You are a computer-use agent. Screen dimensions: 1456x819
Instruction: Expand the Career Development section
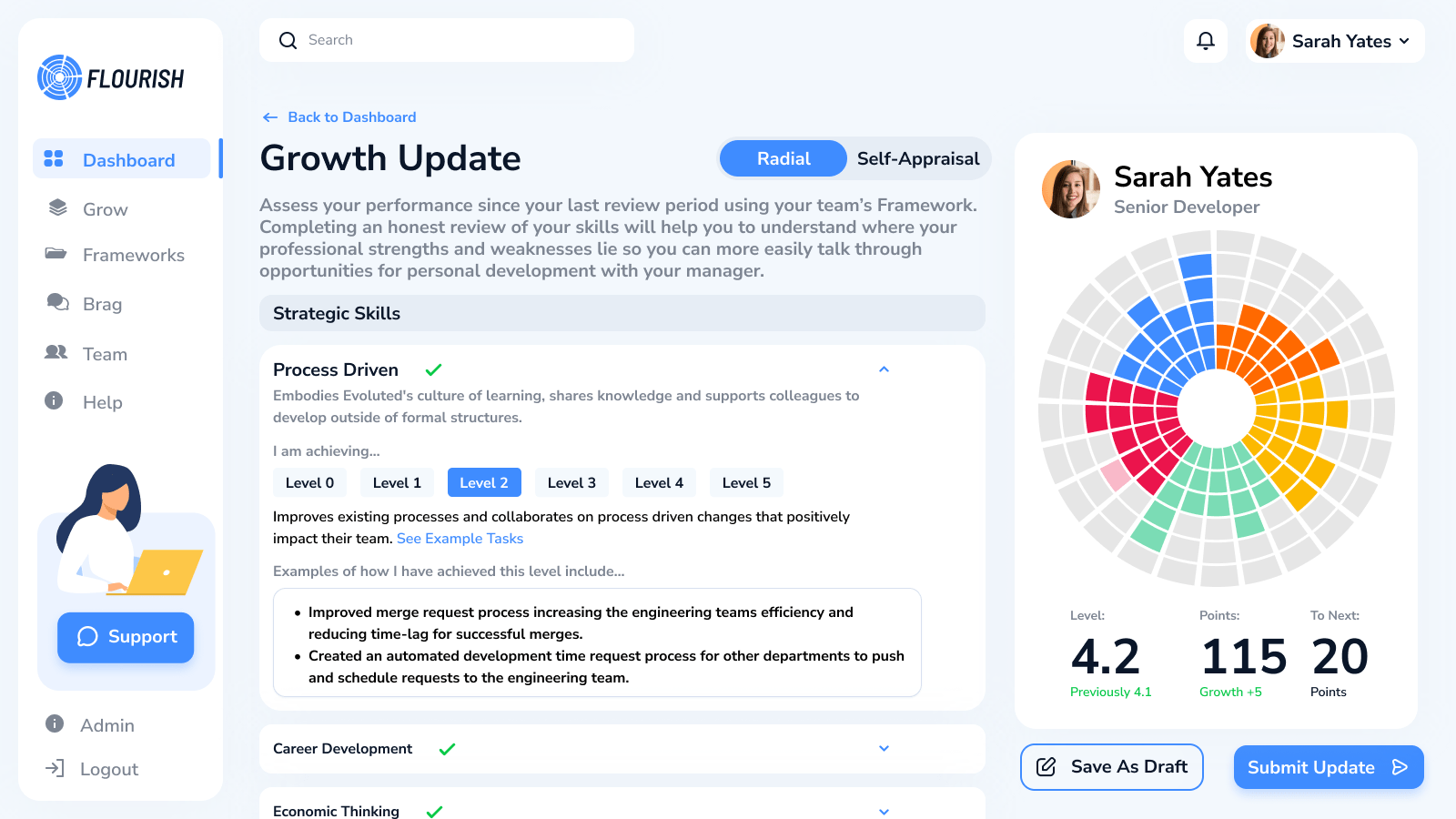pyautogui.click(x=884, y=749)
